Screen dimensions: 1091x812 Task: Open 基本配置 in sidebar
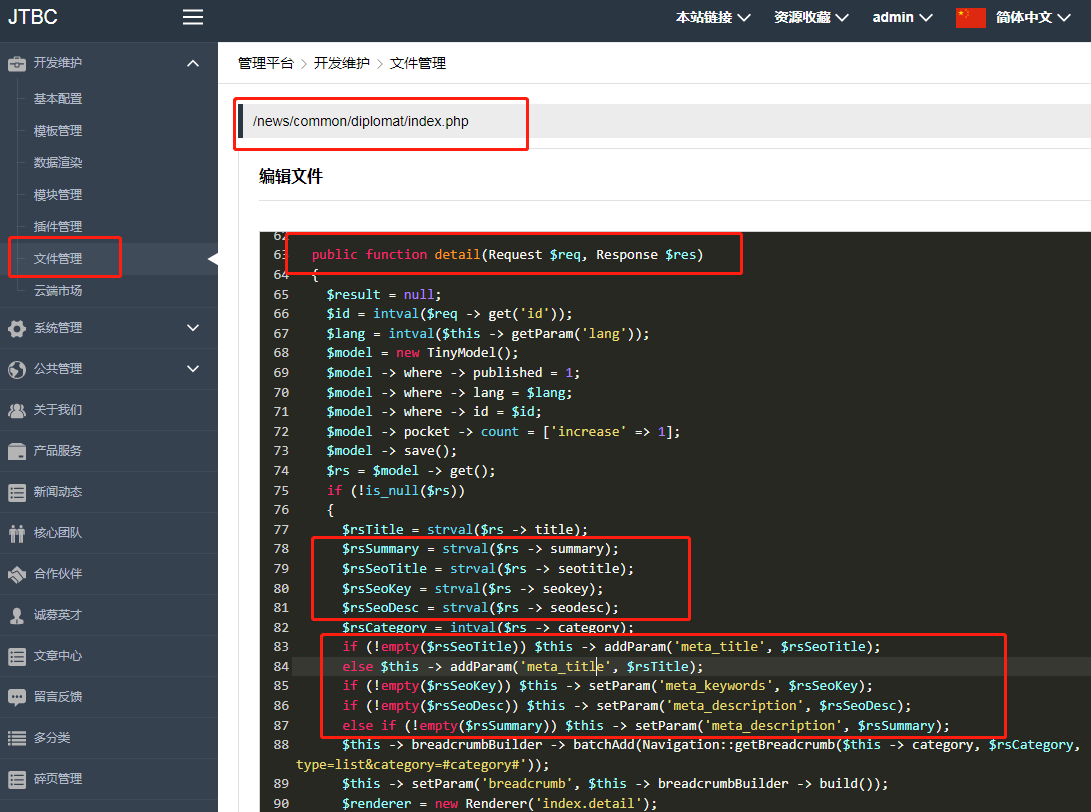pyautogui.click(x=58, y=99)
